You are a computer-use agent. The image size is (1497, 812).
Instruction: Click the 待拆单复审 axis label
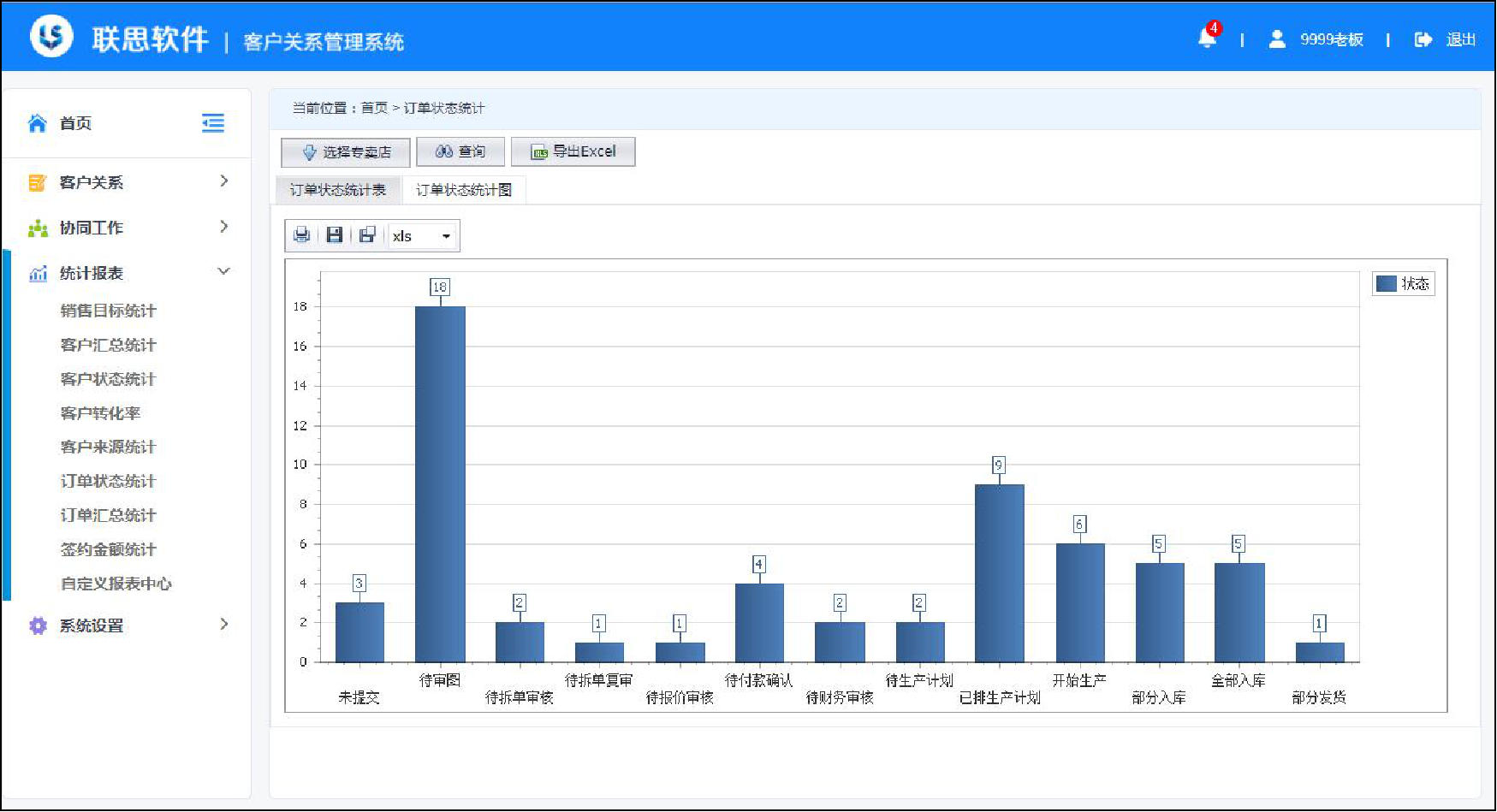[599, 680]
